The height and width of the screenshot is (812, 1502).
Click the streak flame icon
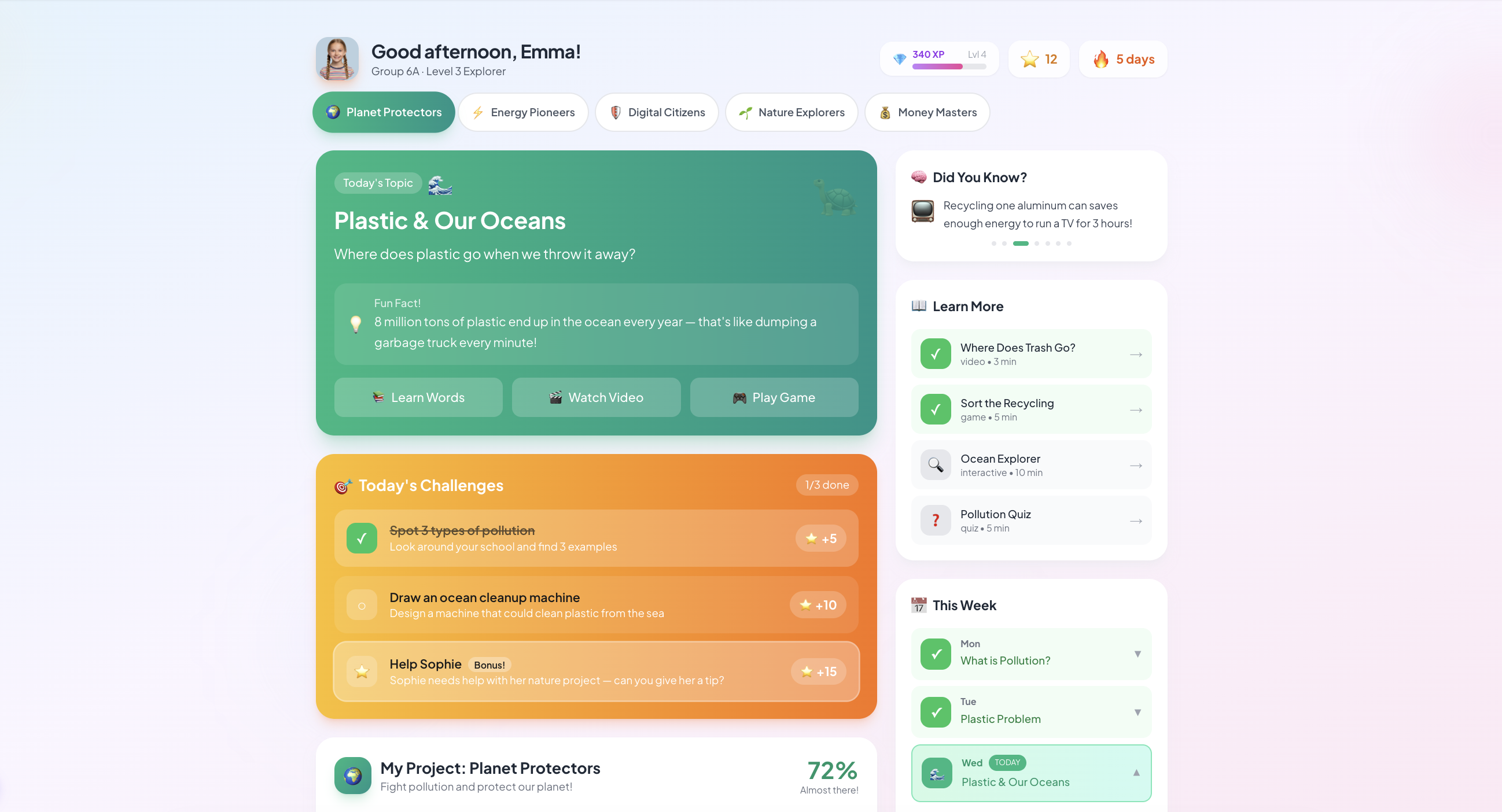pos(1100,59)
